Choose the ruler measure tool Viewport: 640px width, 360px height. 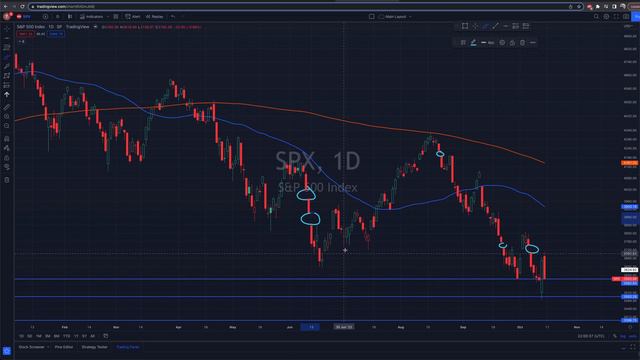pyautogui.click(x=7, y=107)
